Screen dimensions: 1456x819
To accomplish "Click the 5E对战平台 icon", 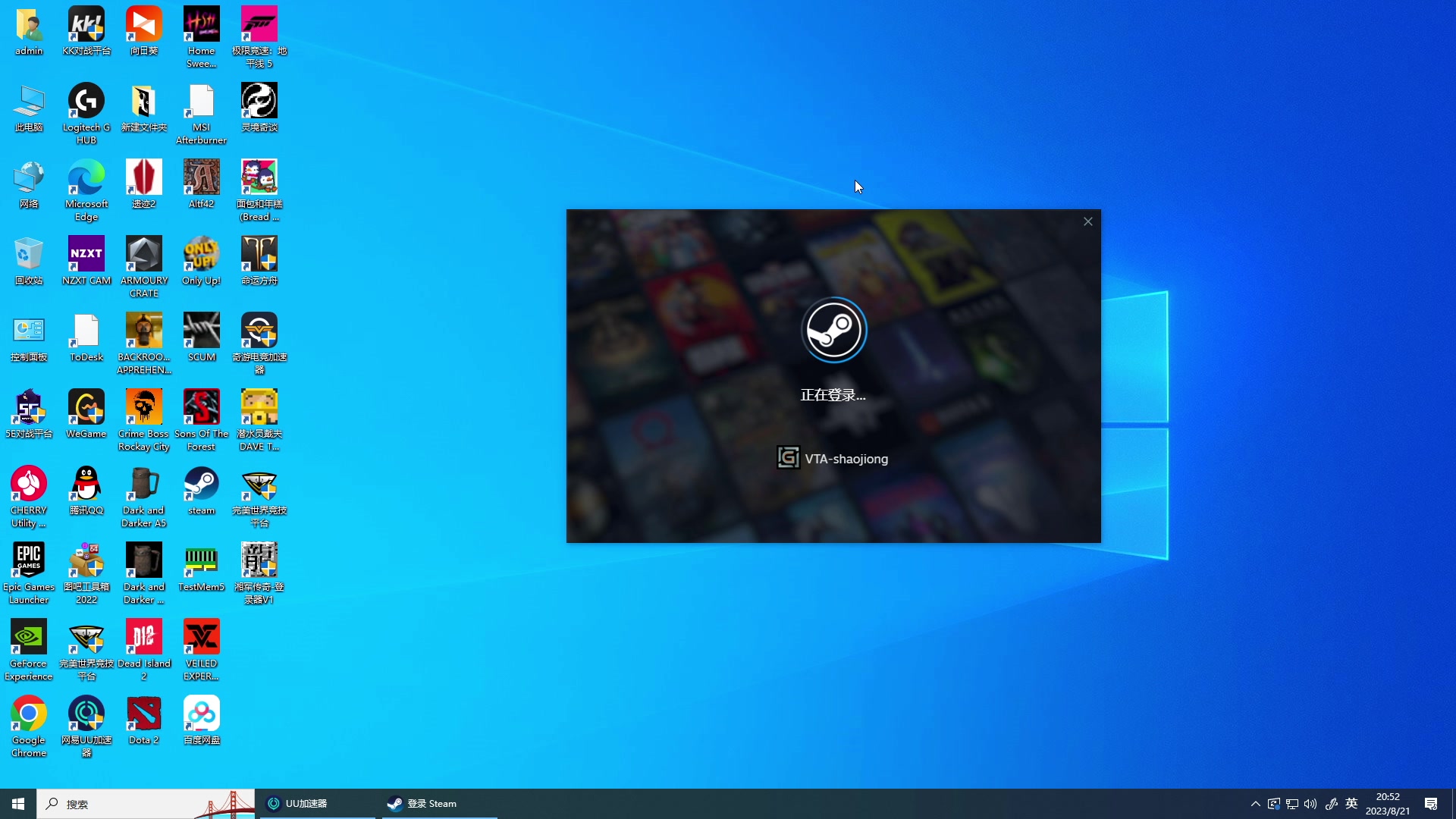I will point(29,414).
